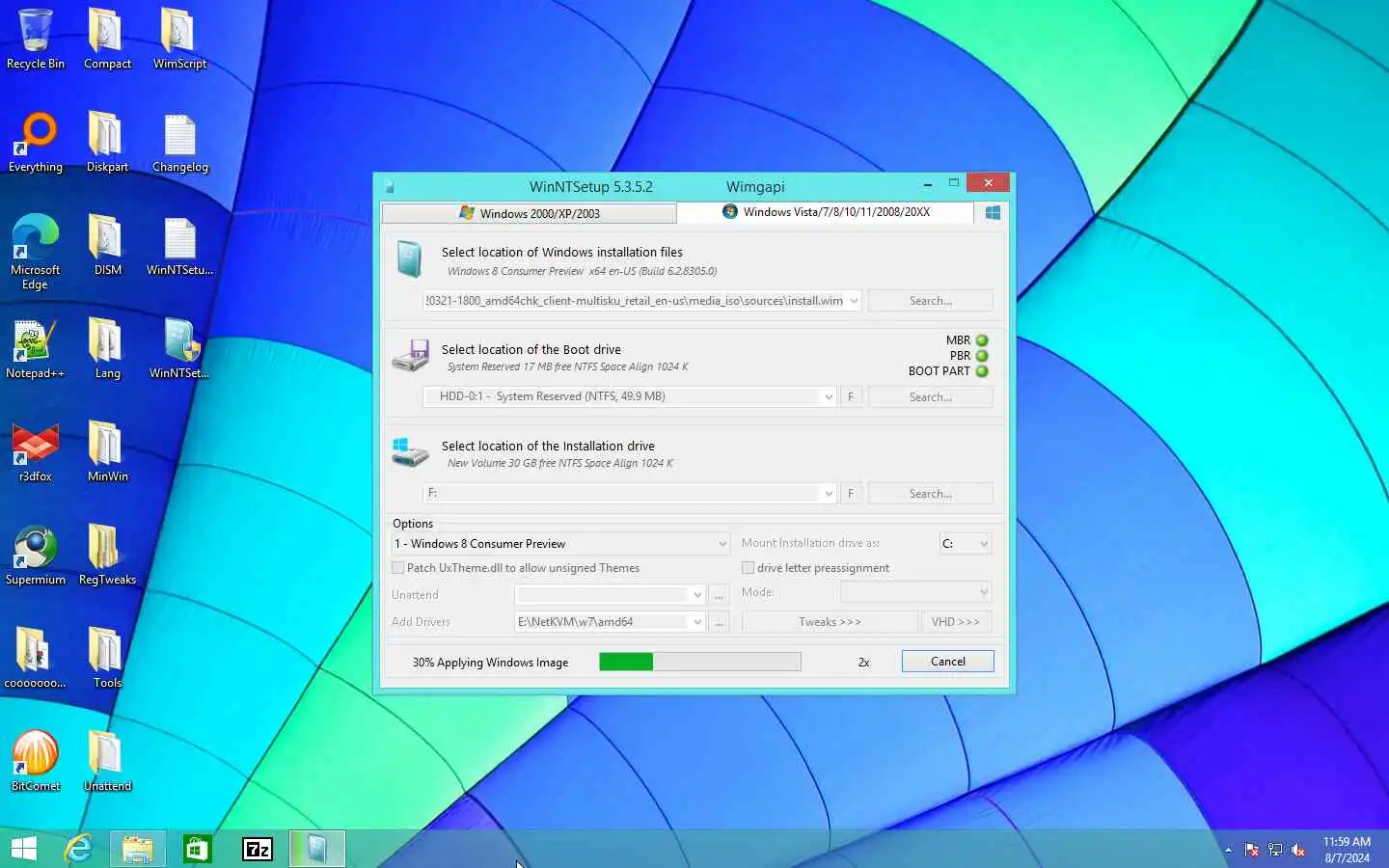The width and height of the screenshot is (1389, 868).
Task: Cancel the image apply operation
Action: click(947, 662)
